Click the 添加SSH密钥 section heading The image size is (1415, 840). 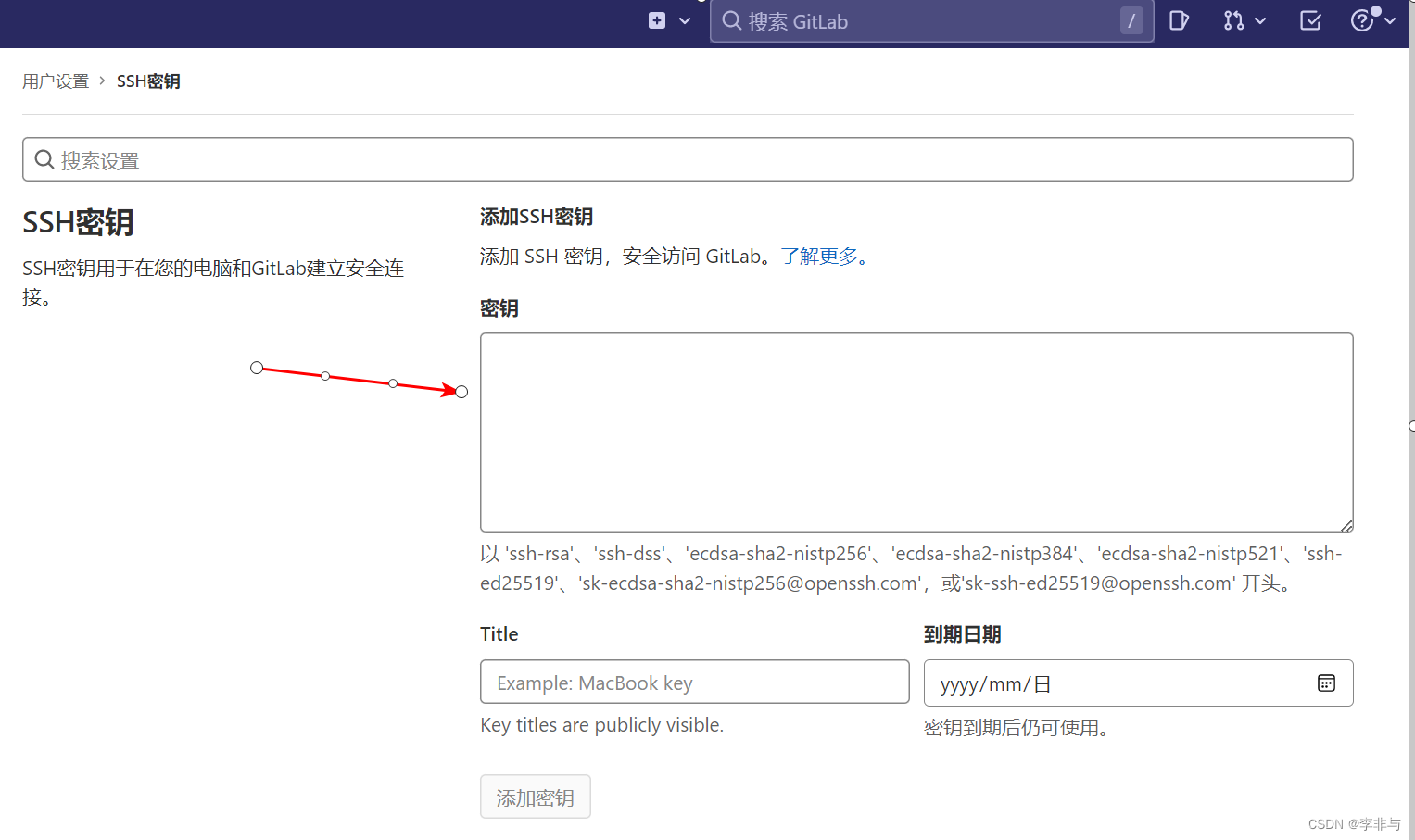coord(537,217)
